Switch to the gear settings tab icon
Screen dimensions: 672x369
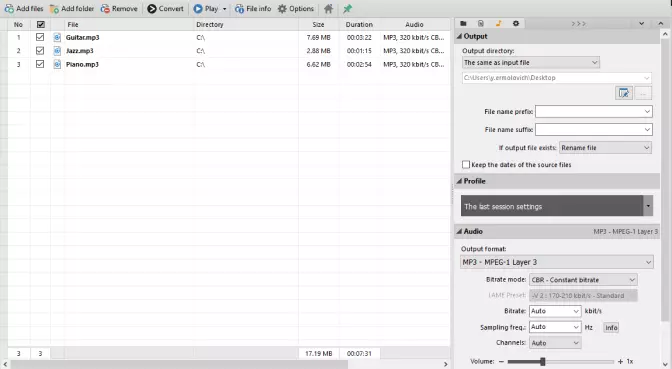516,24
